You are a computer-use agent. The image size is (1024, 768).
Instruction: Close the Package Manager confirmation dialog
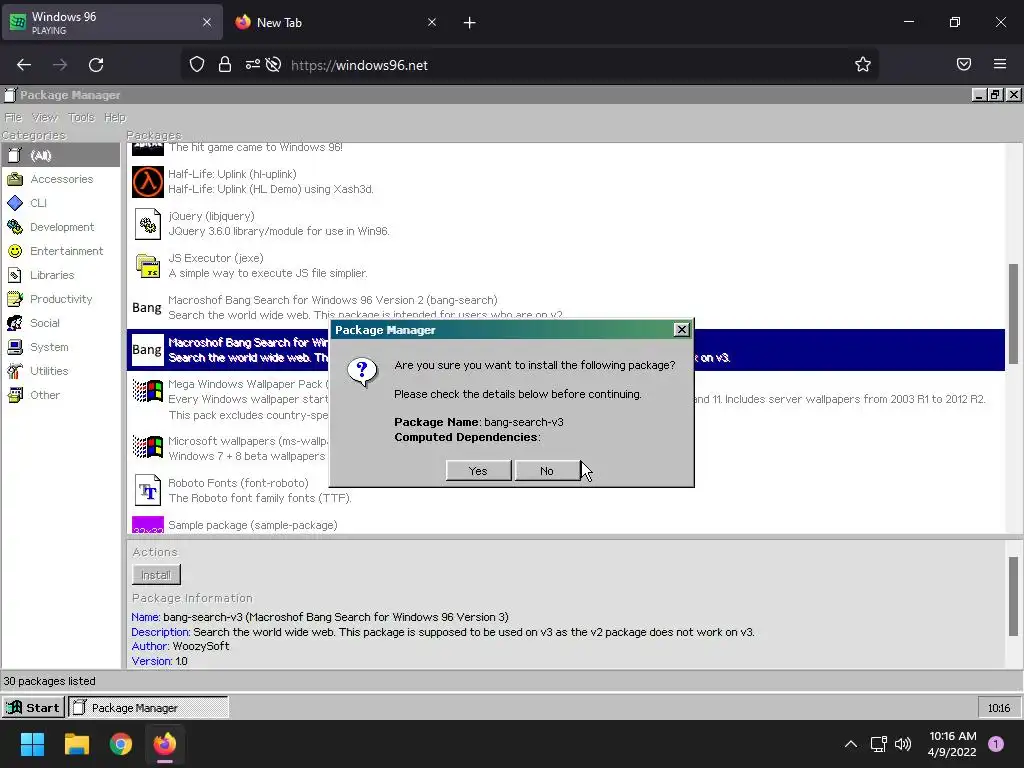coord(681,330)
